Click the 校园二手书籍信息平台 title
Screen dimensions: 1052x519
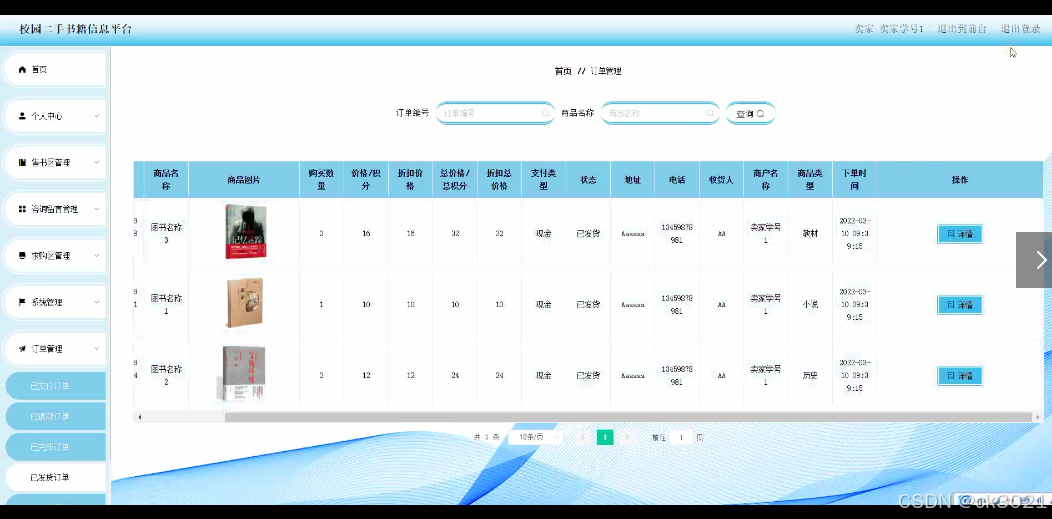(x=75, y=29)
